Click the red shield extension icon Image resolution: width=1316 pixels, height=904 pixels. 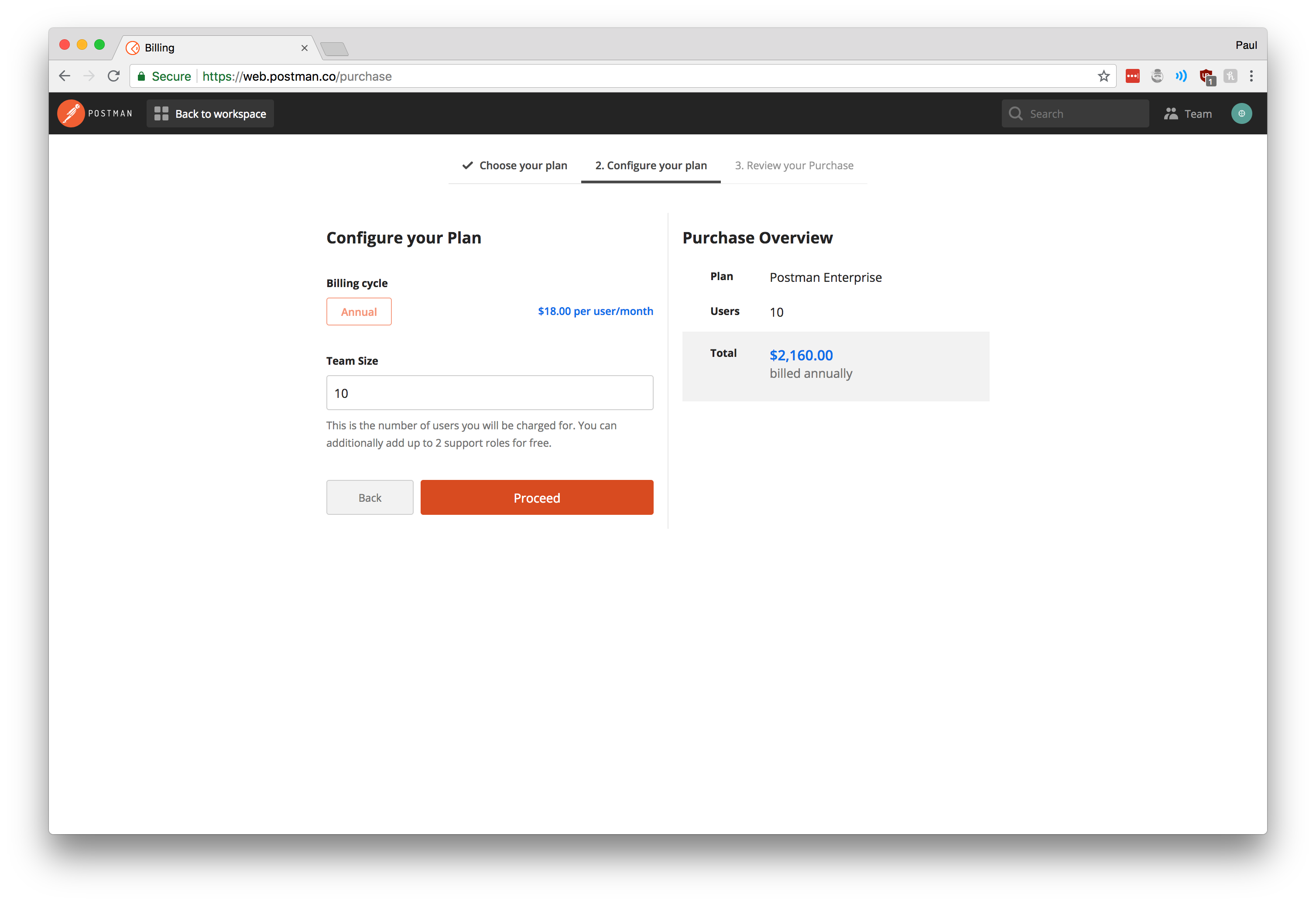click(x=1206, y=76)
